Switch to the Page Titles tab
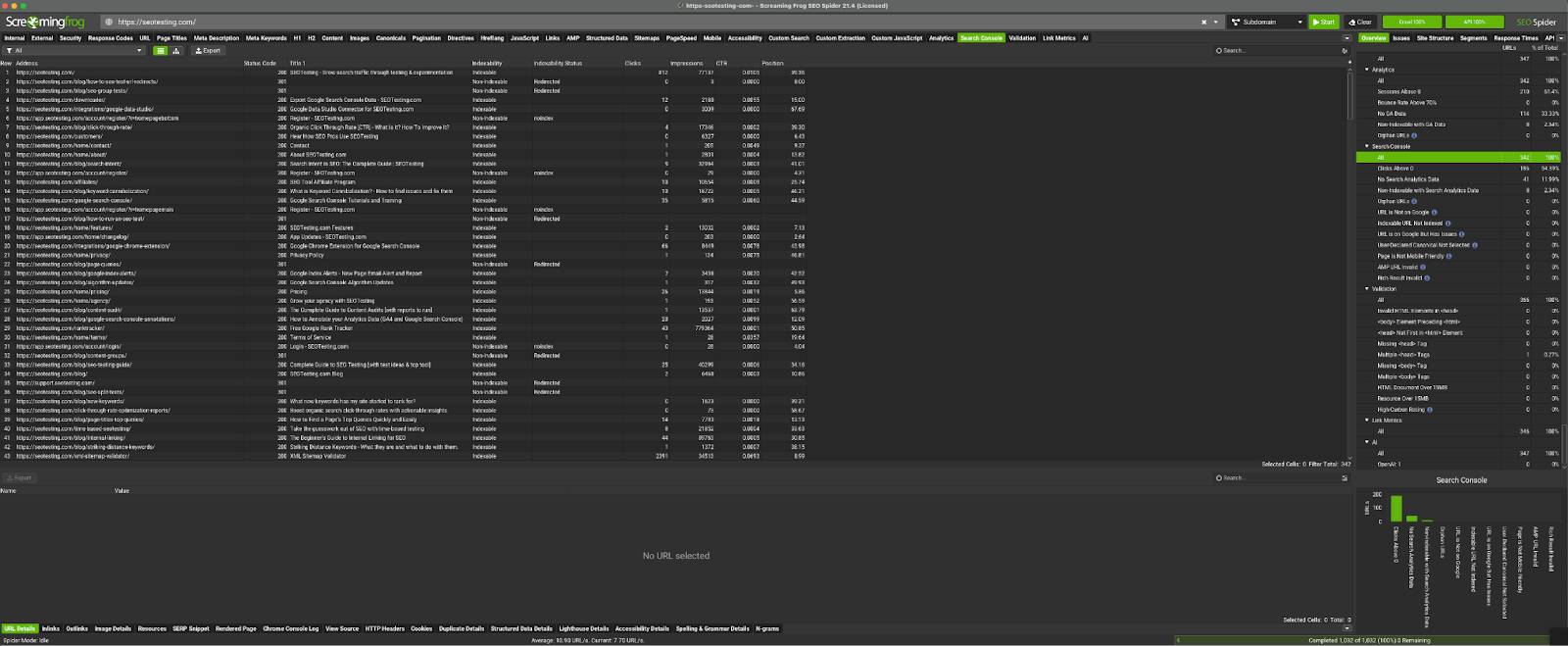 (171, 38)
